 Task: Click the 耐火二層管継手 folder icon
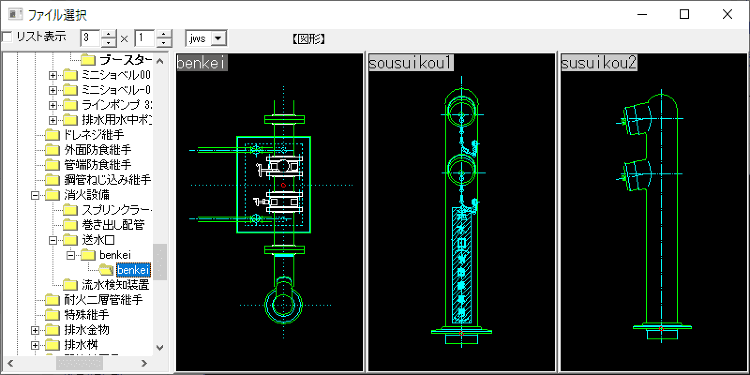(x=53, y=300)
